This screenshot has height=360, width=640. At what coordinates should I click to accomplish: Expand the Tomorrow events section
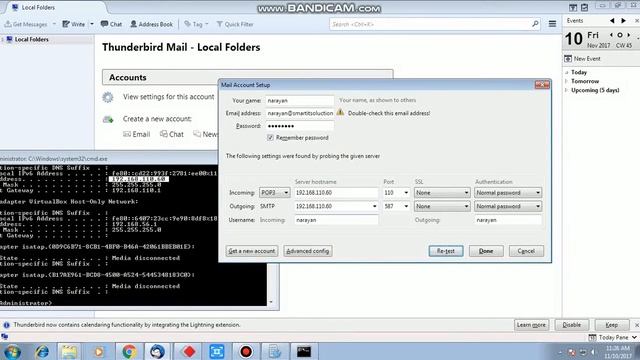click(567, 81)
